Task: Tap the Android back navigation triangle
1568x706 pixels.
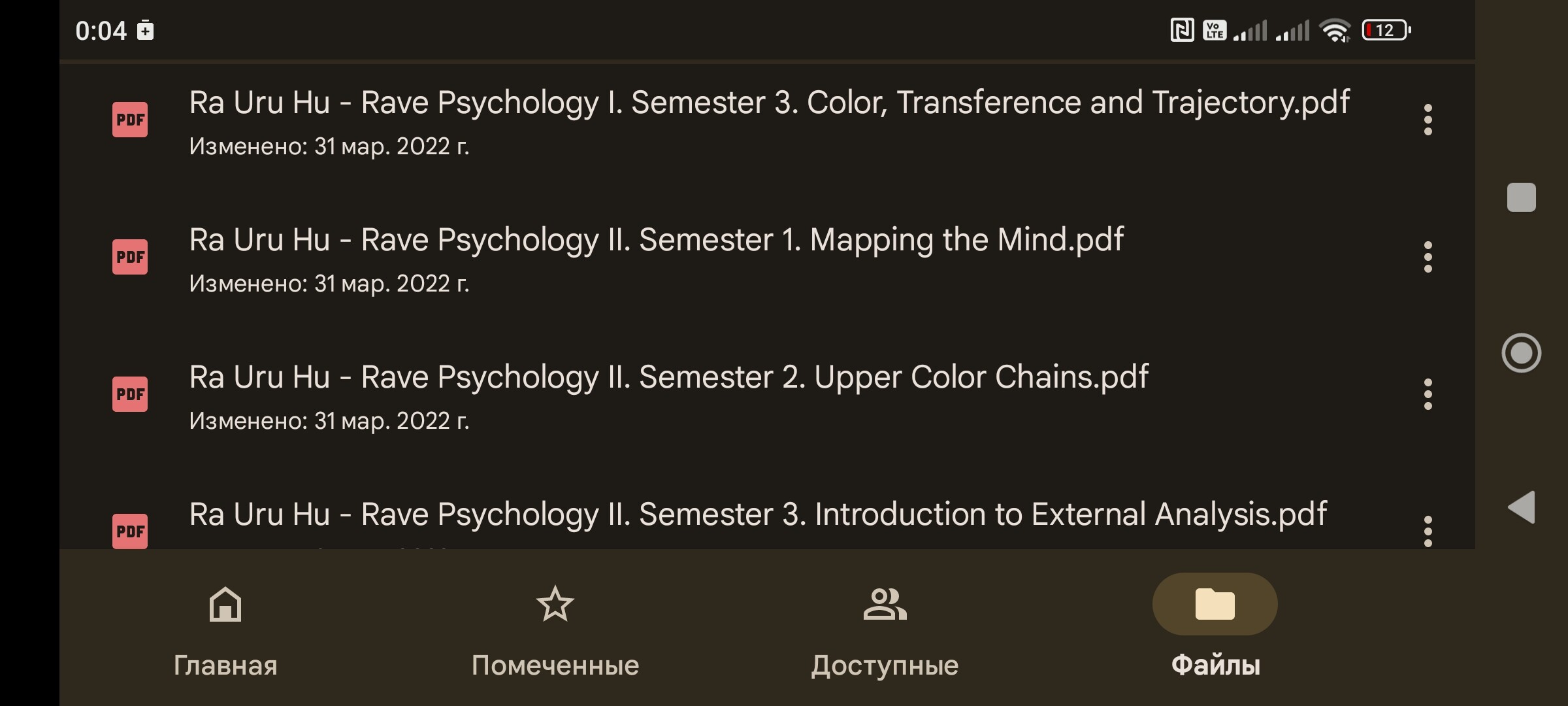Action: 1521,507
